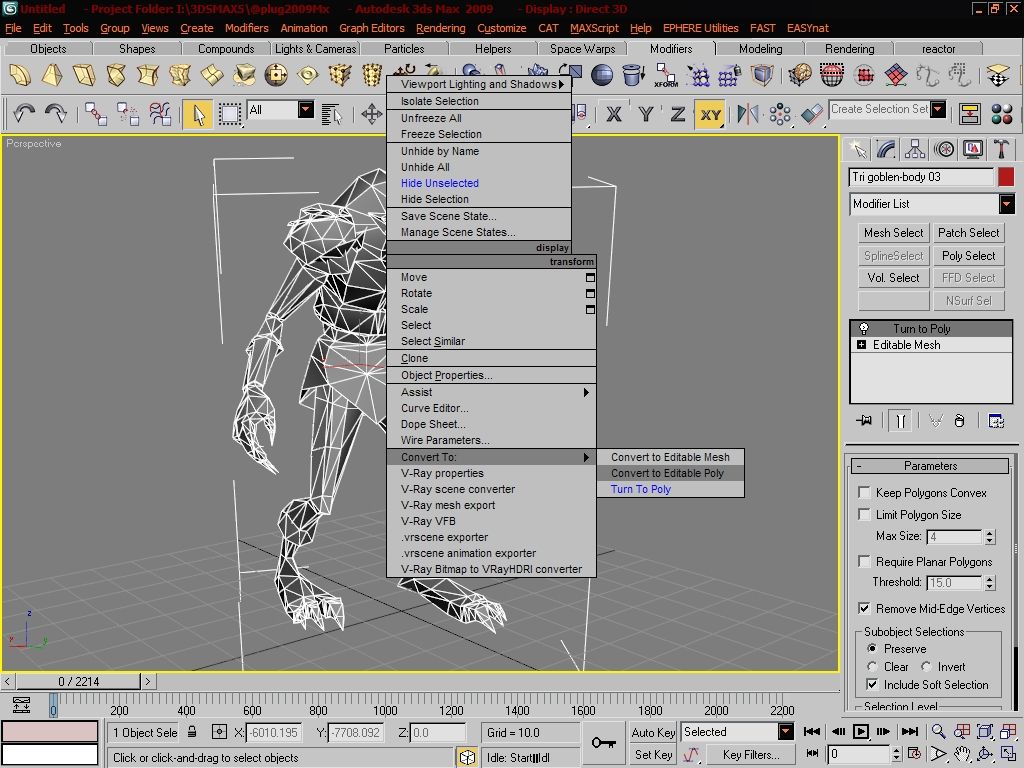Screen dimensions: 1024x768
Task: Expand the Editable Mesh stack entry
Action: click(861, 344)
